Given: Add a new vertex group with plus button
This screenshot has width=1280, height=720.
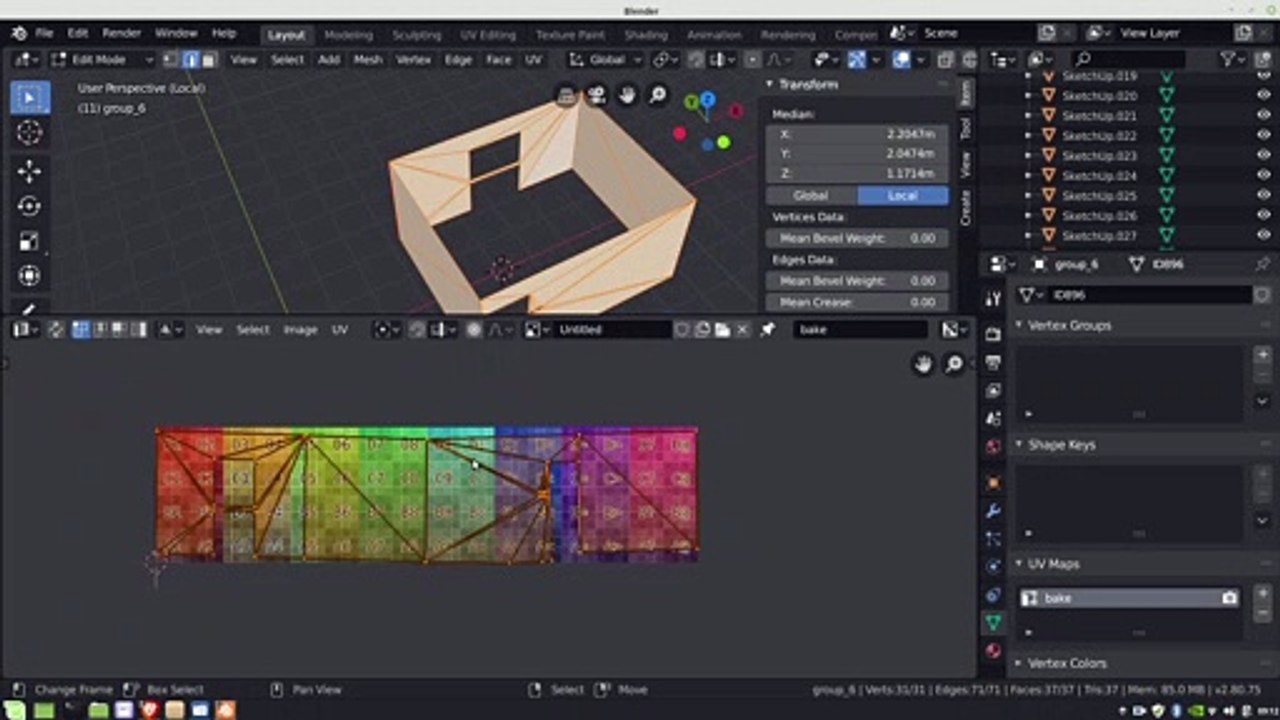Looking at the screenshot, I should point(1263,354).
